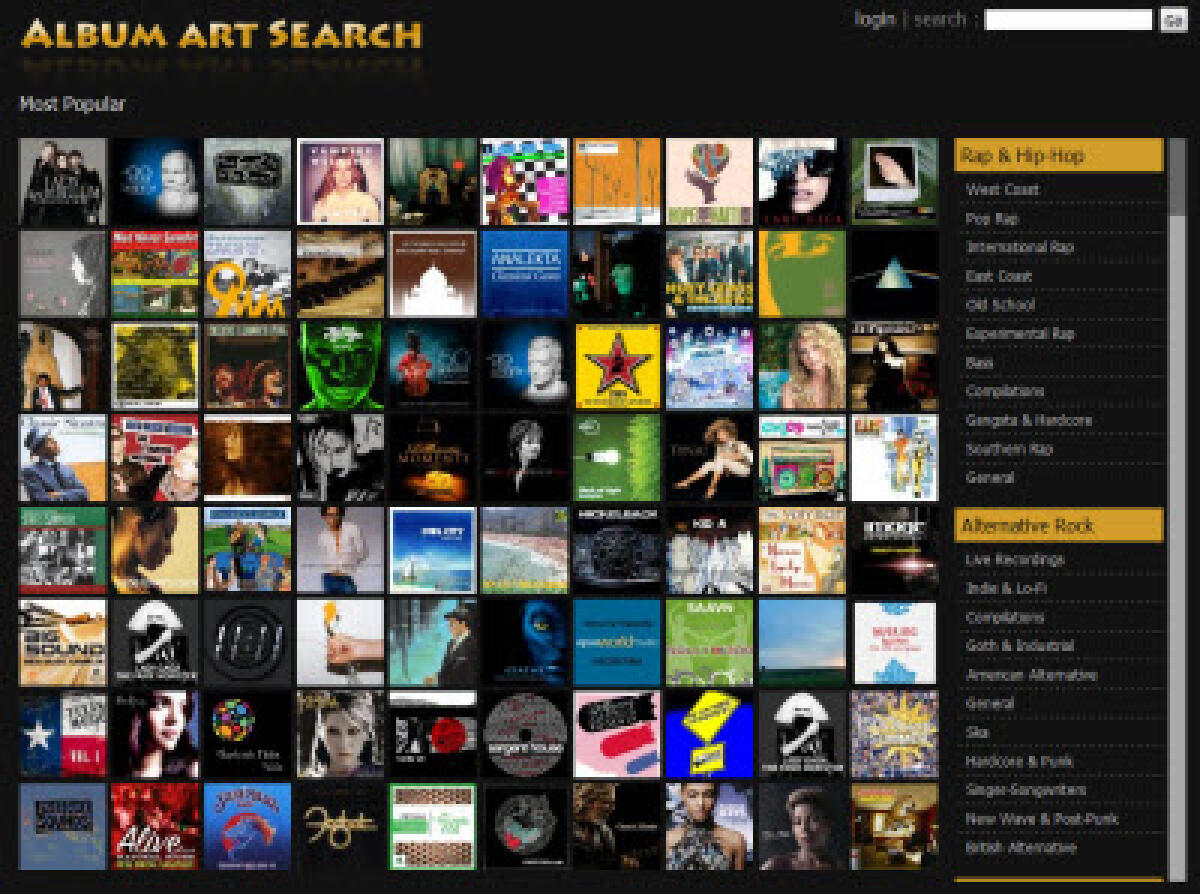Open the green robotic face album cover

click(x=340, y=366)
